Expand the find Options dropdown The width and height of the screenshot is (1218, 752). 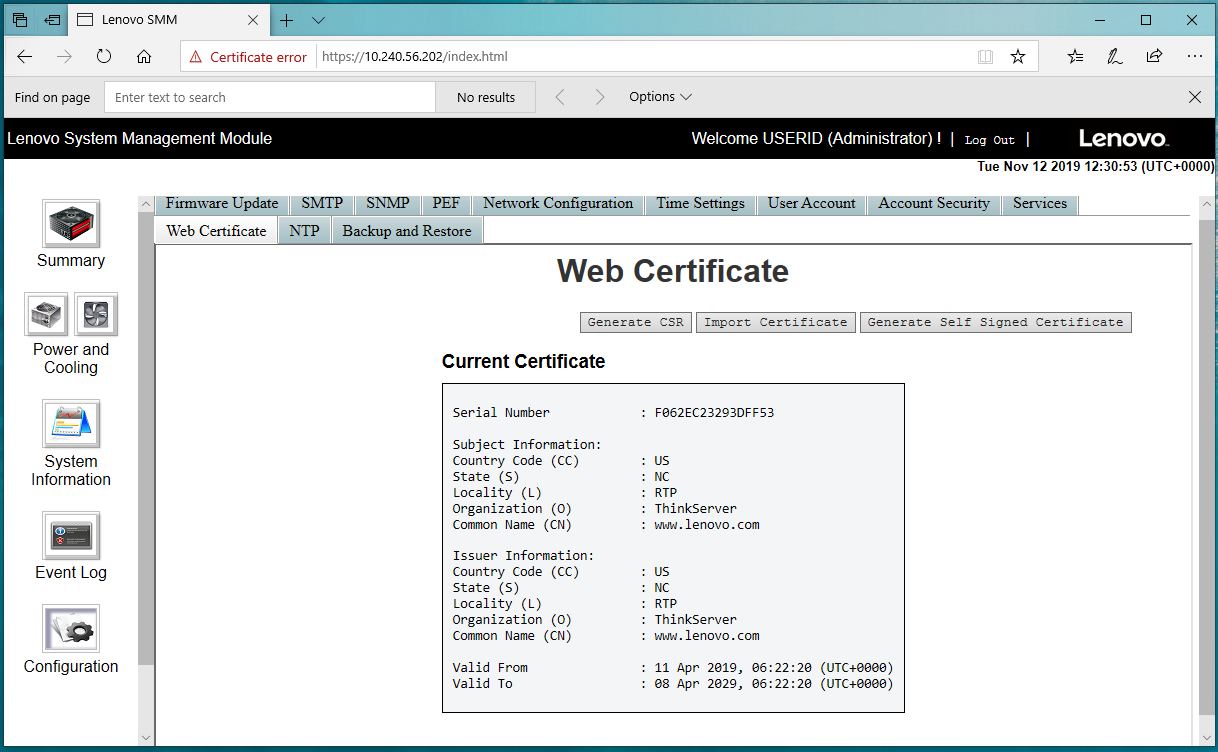(660, 97)
